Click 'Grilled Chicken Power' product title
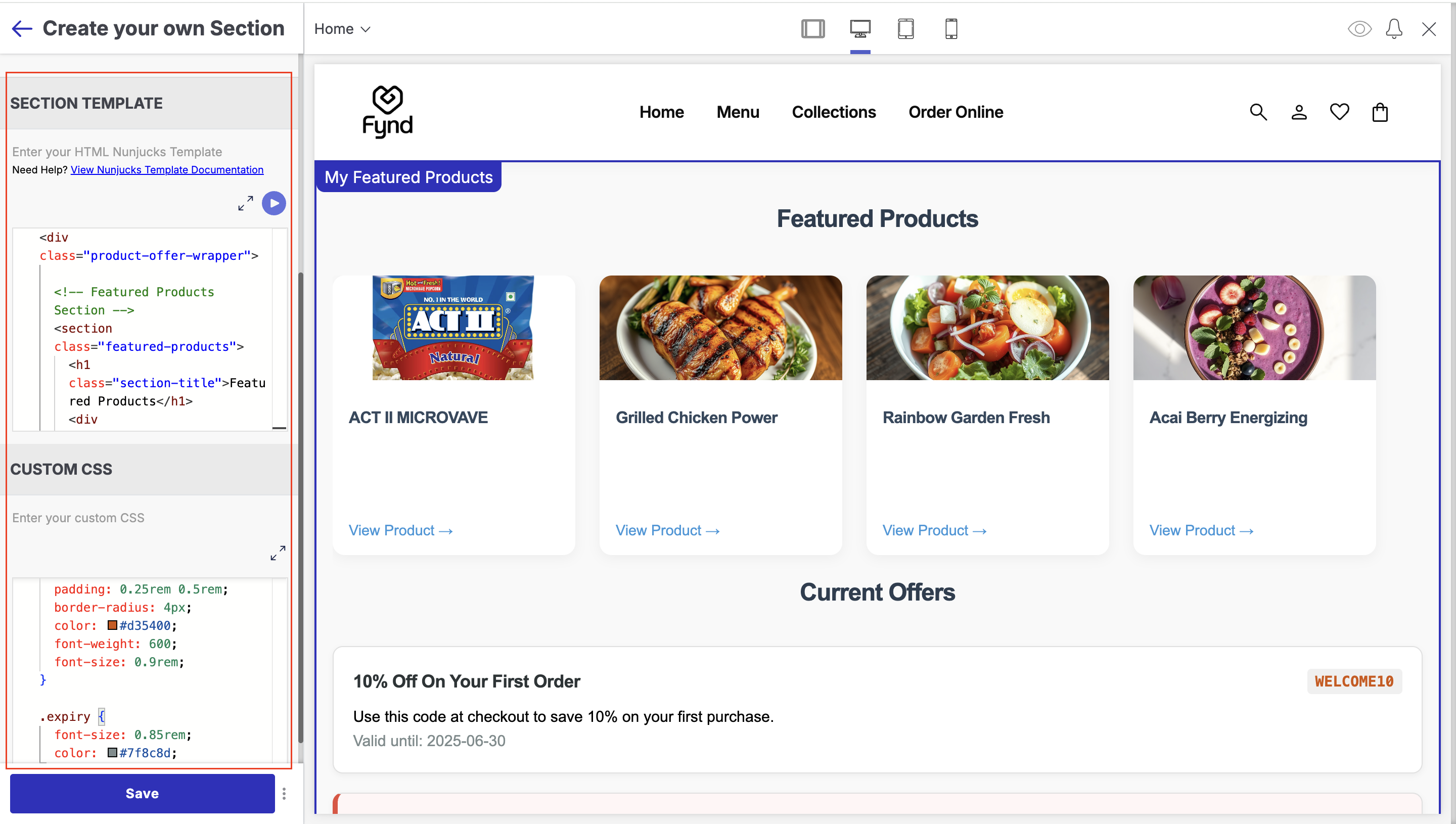This screenshot has height=824, width=1456. pyautogui.click(x=696, y=417)
